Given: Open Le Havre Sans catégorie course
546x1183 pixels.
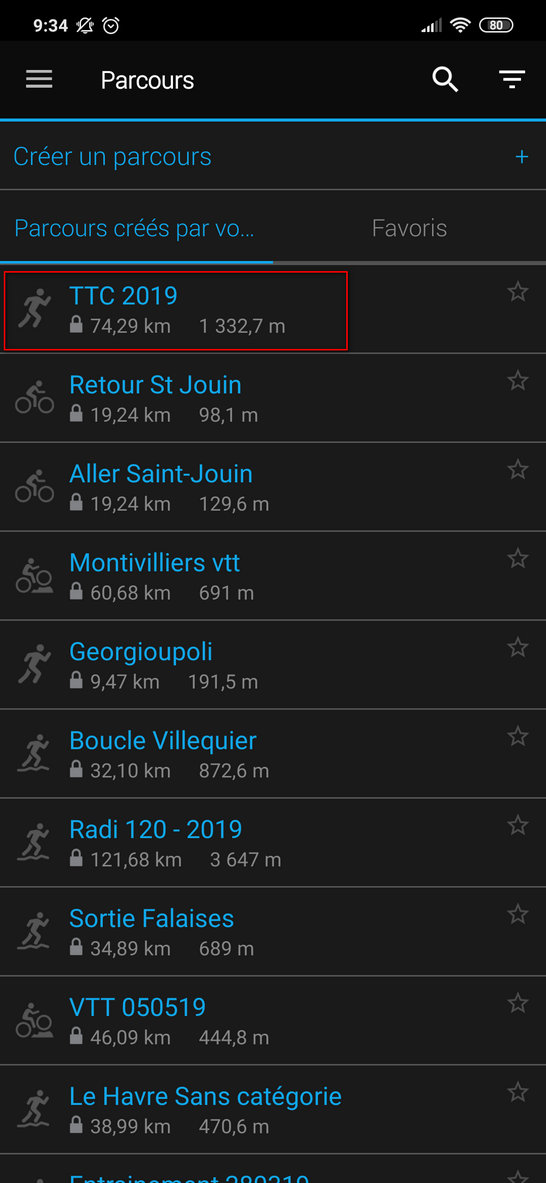Looking at the screenshot, I should [273, 1110].
